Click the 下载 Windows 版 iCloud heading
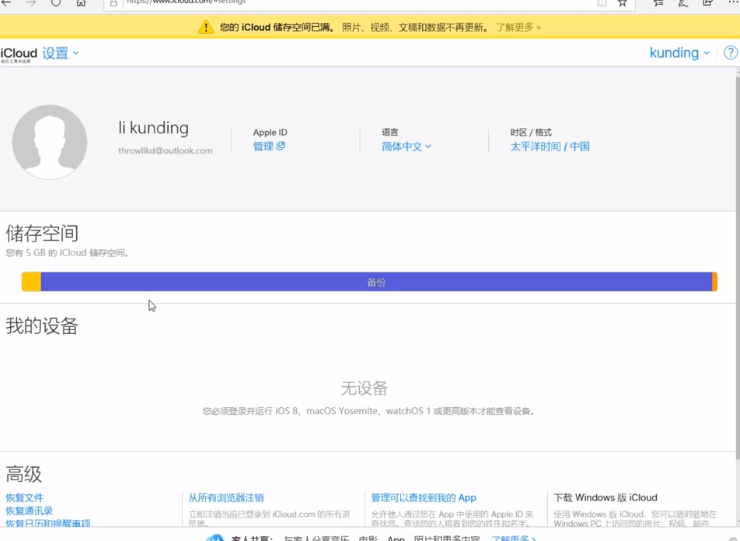 coord(605,498)
